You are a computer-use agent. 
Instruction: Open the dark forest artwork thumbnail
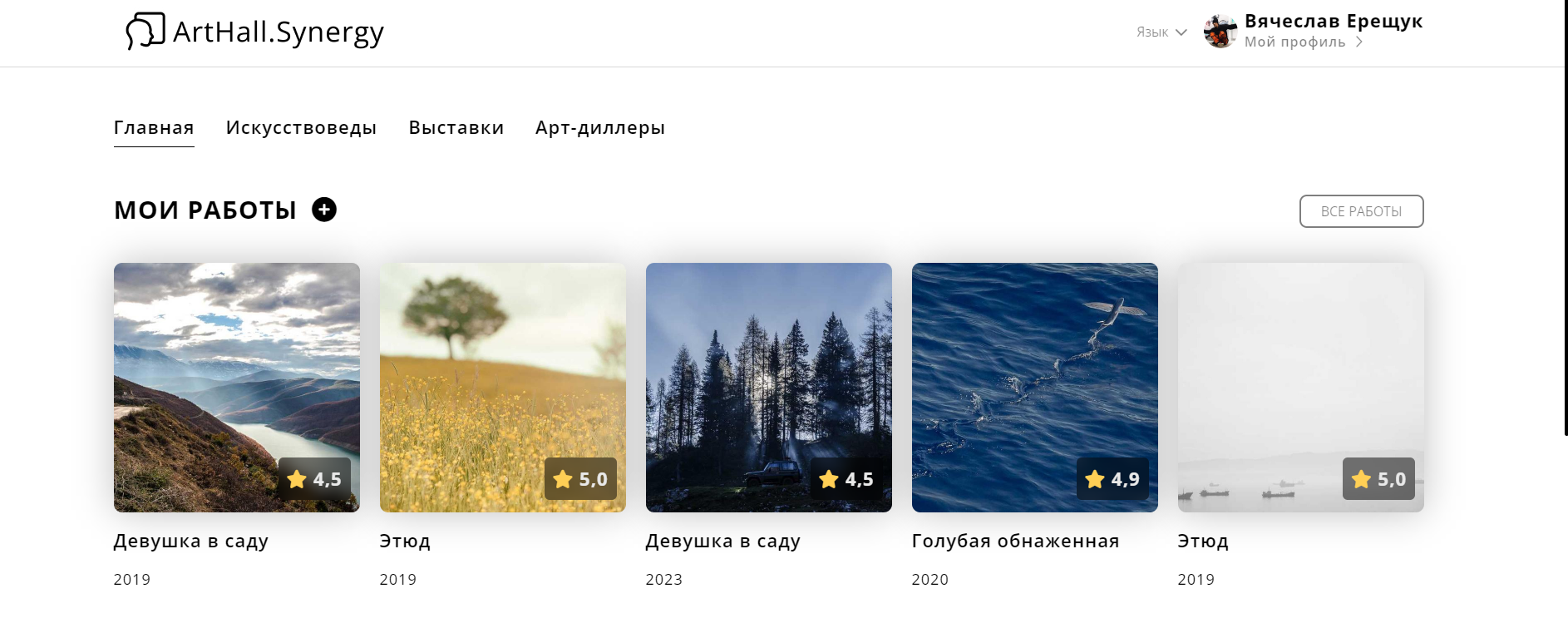click(769, 388)
